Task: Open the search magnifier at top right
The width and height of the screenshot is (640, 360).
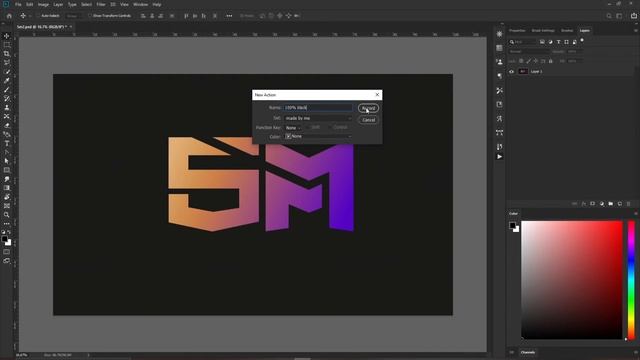Action: [609, 16]
